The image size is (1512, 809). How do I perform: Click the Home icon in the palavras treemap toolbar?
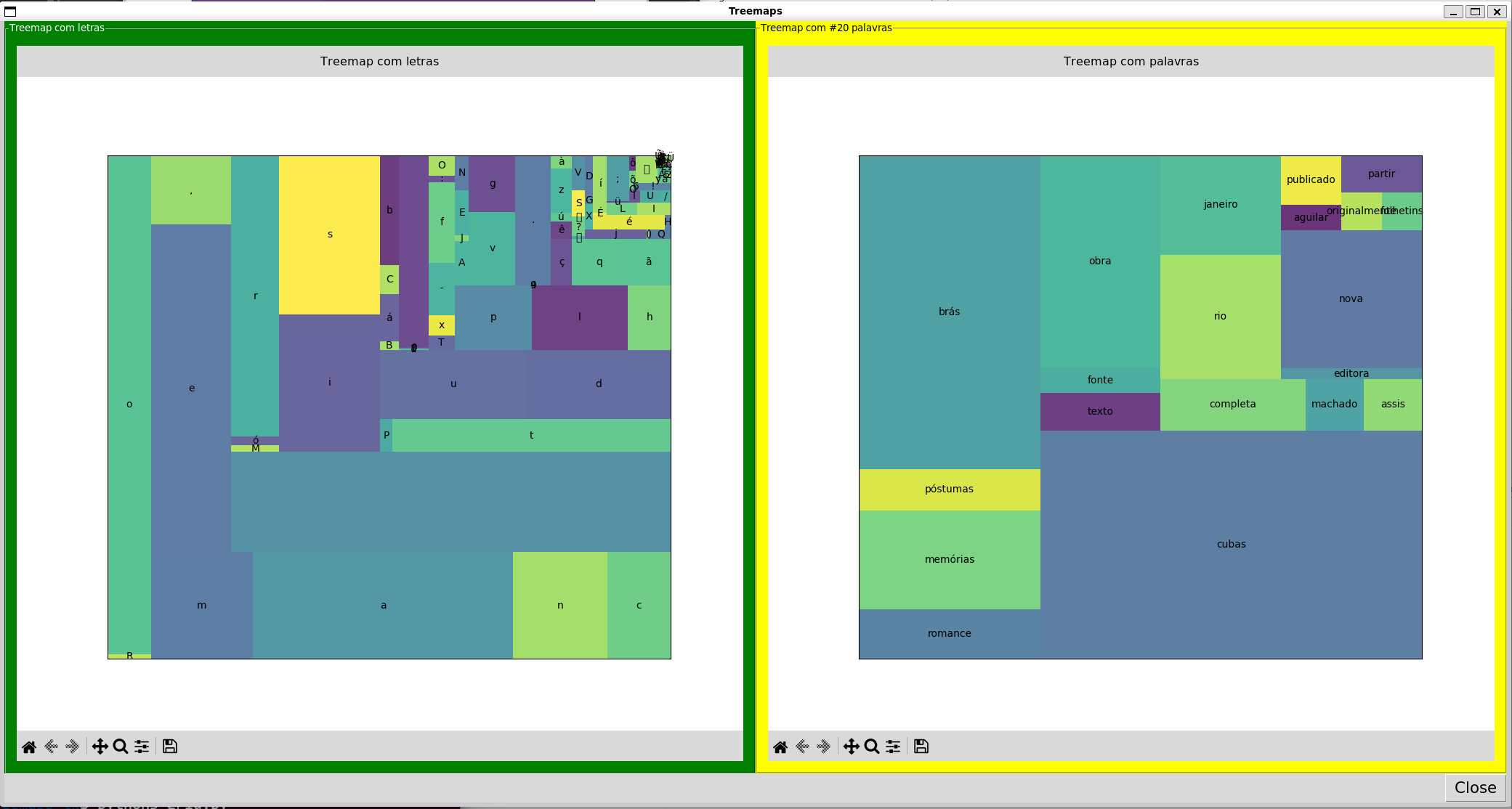pos(780,747)
